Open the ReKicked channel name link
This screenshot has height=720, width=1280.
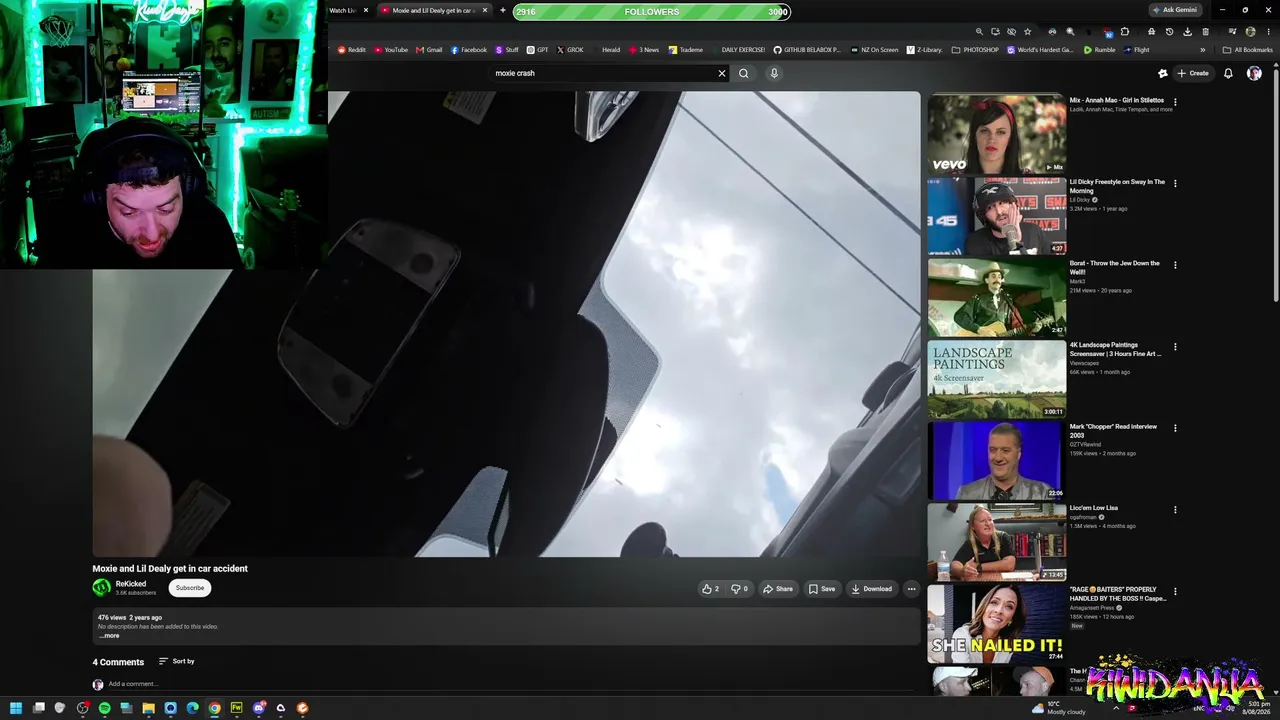[x=131, y=584]
